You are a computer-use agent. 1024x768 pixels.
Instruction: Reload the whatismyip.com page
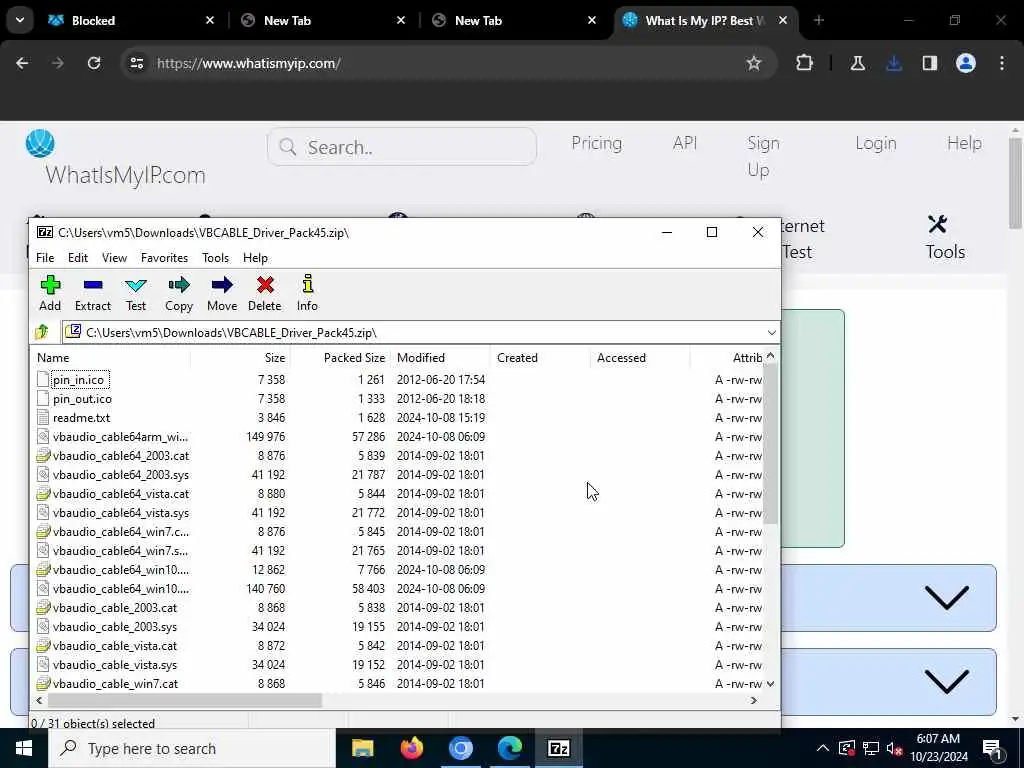(x=94, y=63)
